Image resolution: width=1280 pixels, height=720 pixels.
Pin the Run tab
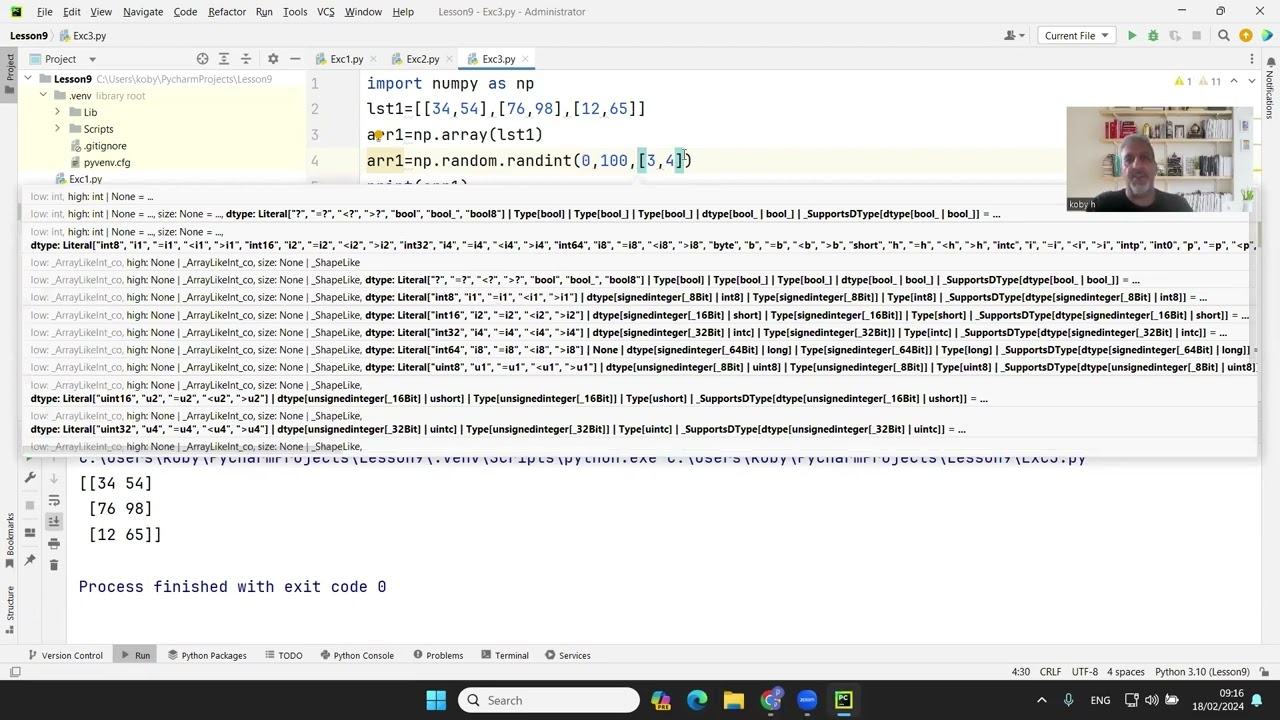[x=30, y=561]
